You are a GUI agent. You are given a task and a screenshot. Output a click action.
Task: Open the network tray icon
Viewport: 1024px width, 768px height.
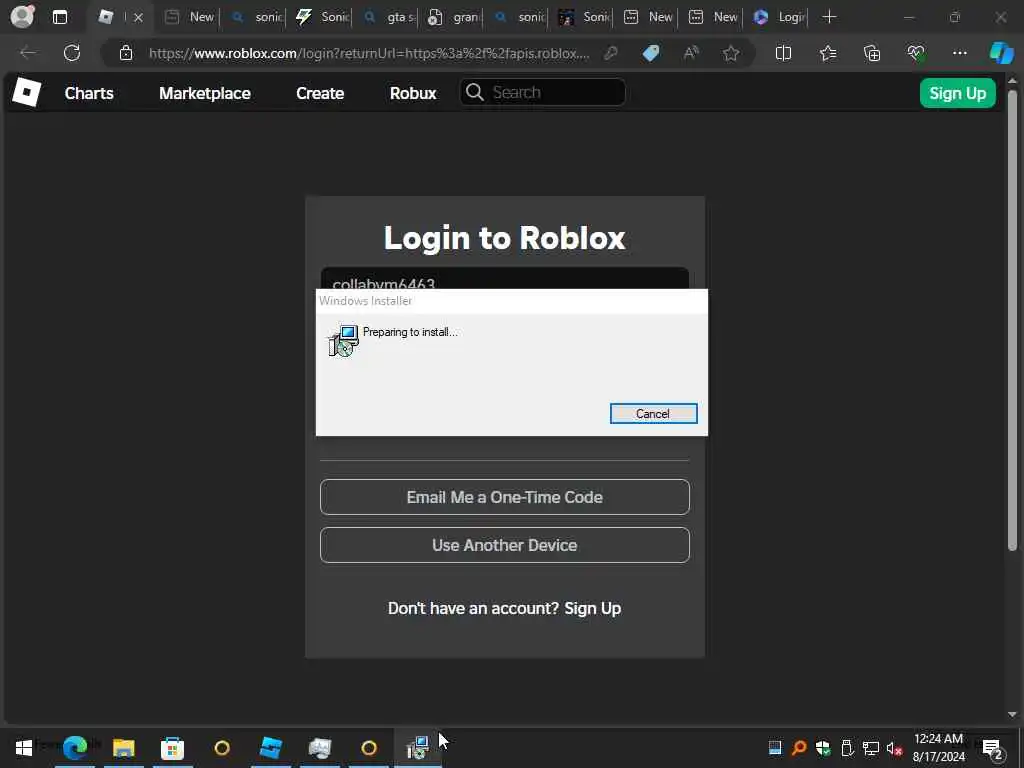[x=871, y=748]
